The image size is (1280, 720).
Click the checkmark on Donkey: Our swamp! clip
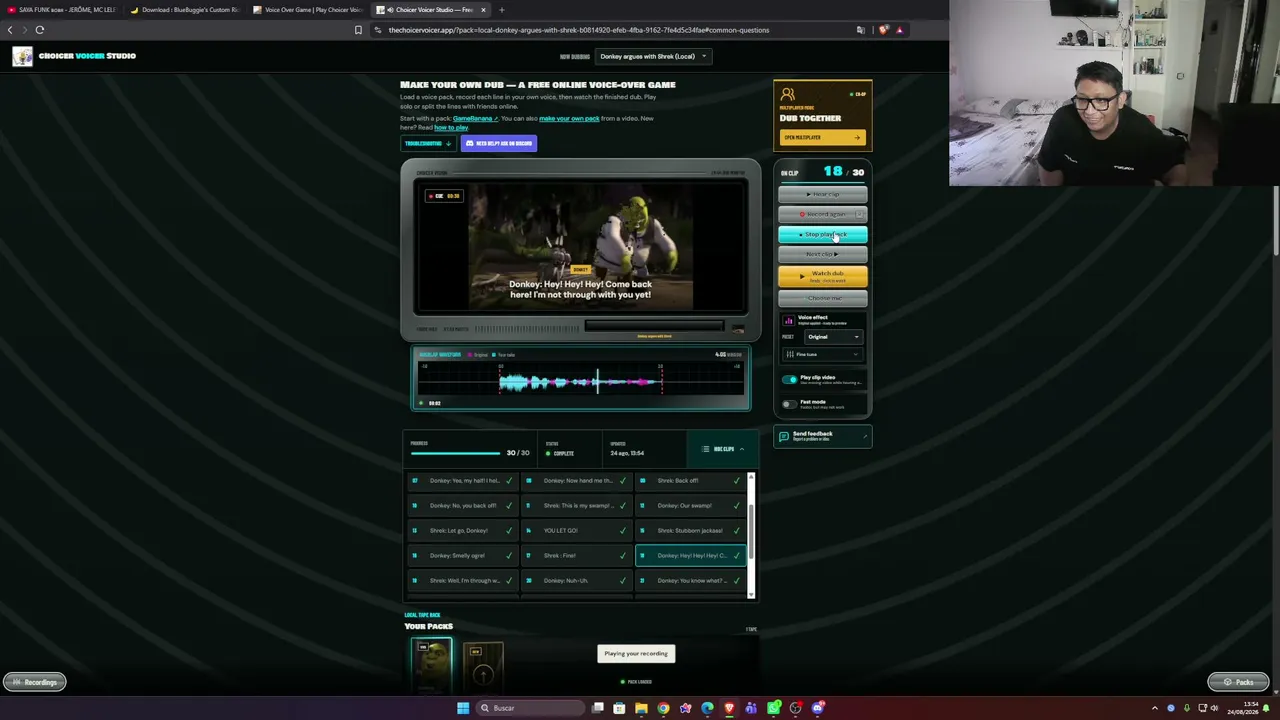[737, 506]
